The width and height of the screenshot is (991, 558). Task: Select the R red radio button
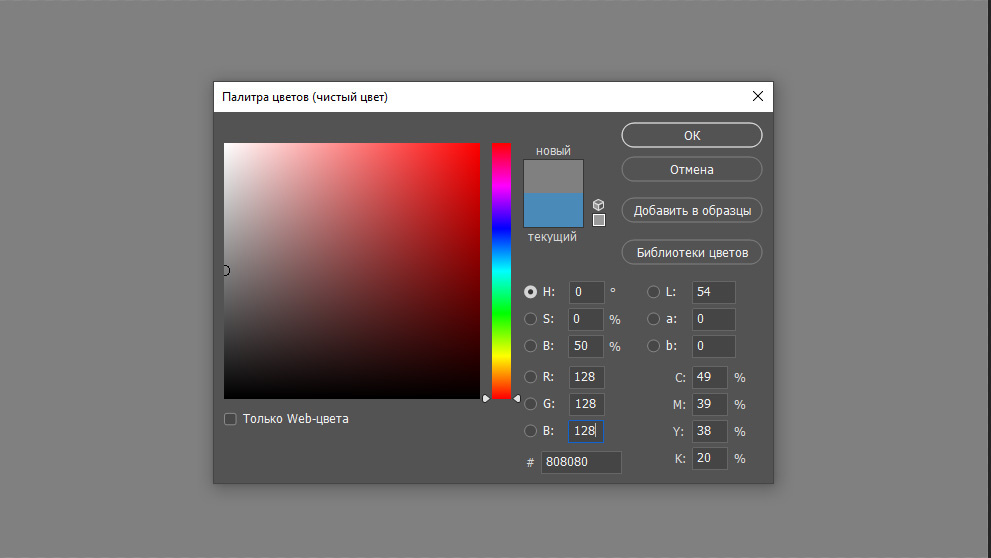(x=530, y=377)
